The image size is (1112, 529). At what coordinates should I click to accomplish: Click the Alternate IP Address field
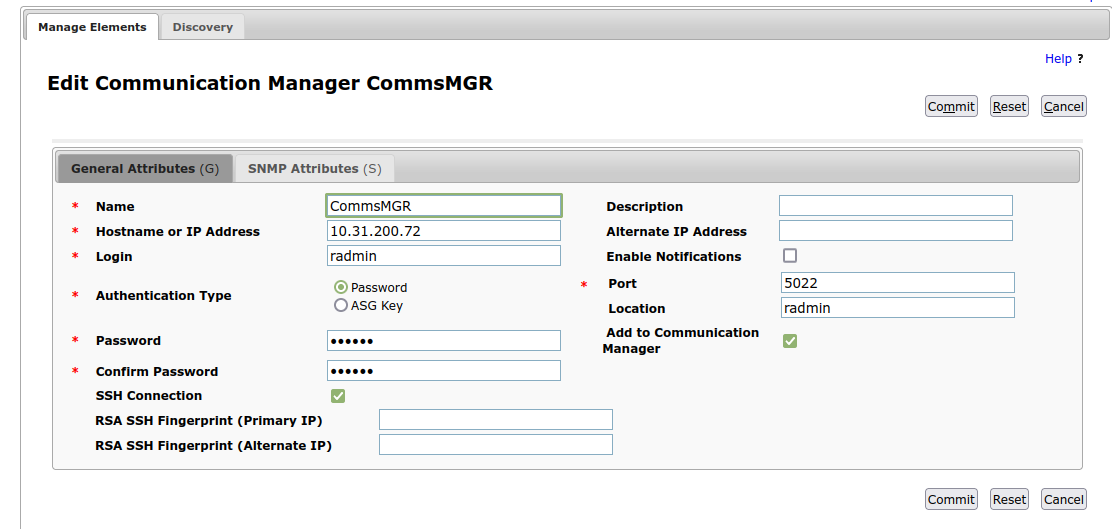pos(896,230)
